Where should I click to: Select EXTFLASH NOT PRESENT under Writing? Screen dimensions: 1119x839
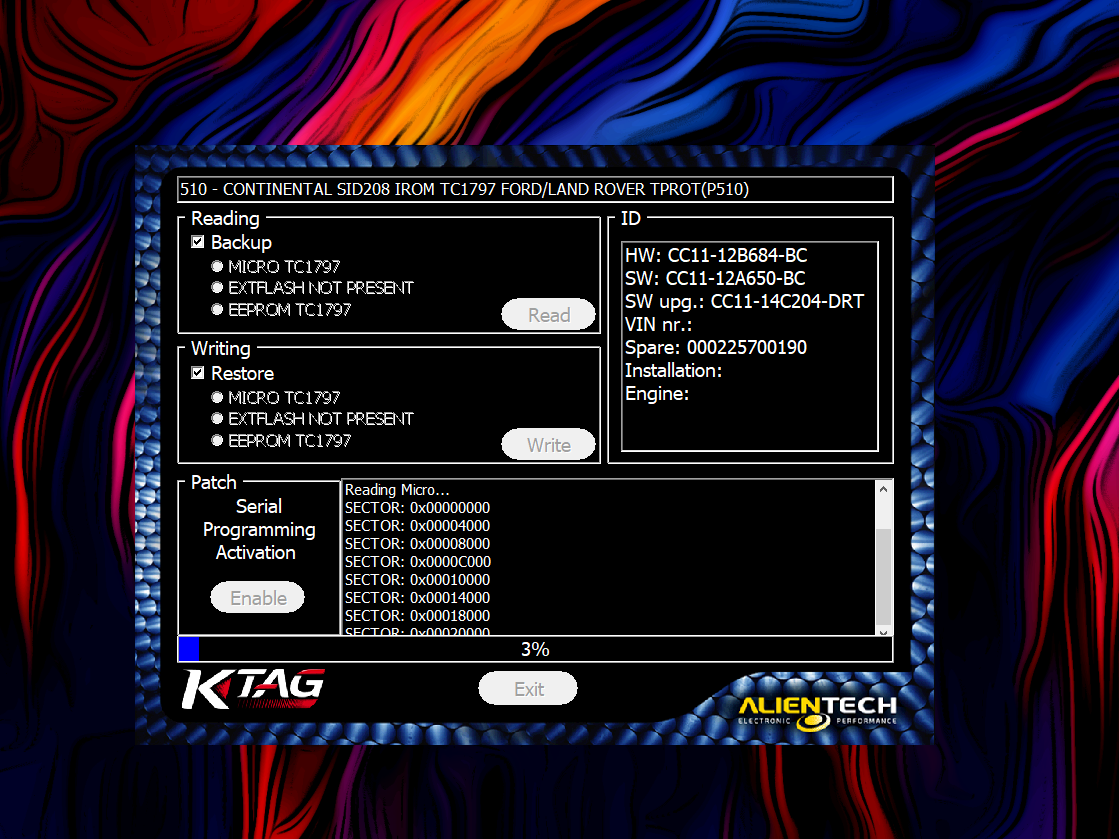(217, 419)
